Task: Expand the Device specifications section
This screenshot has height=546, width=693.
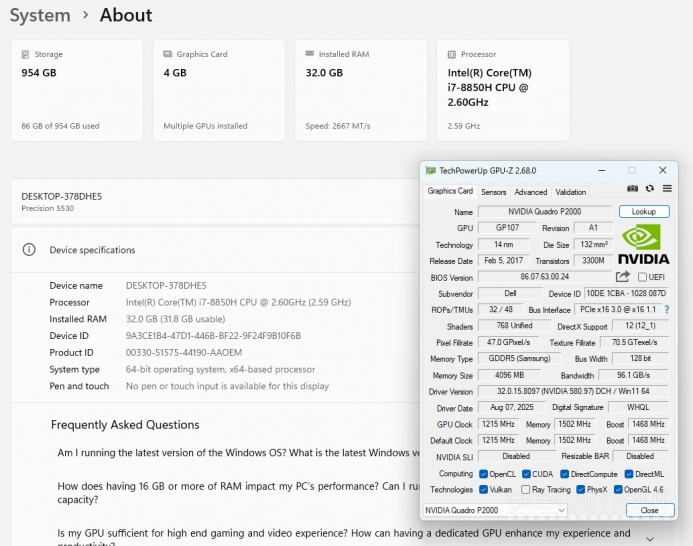Action: pos(215,250)
